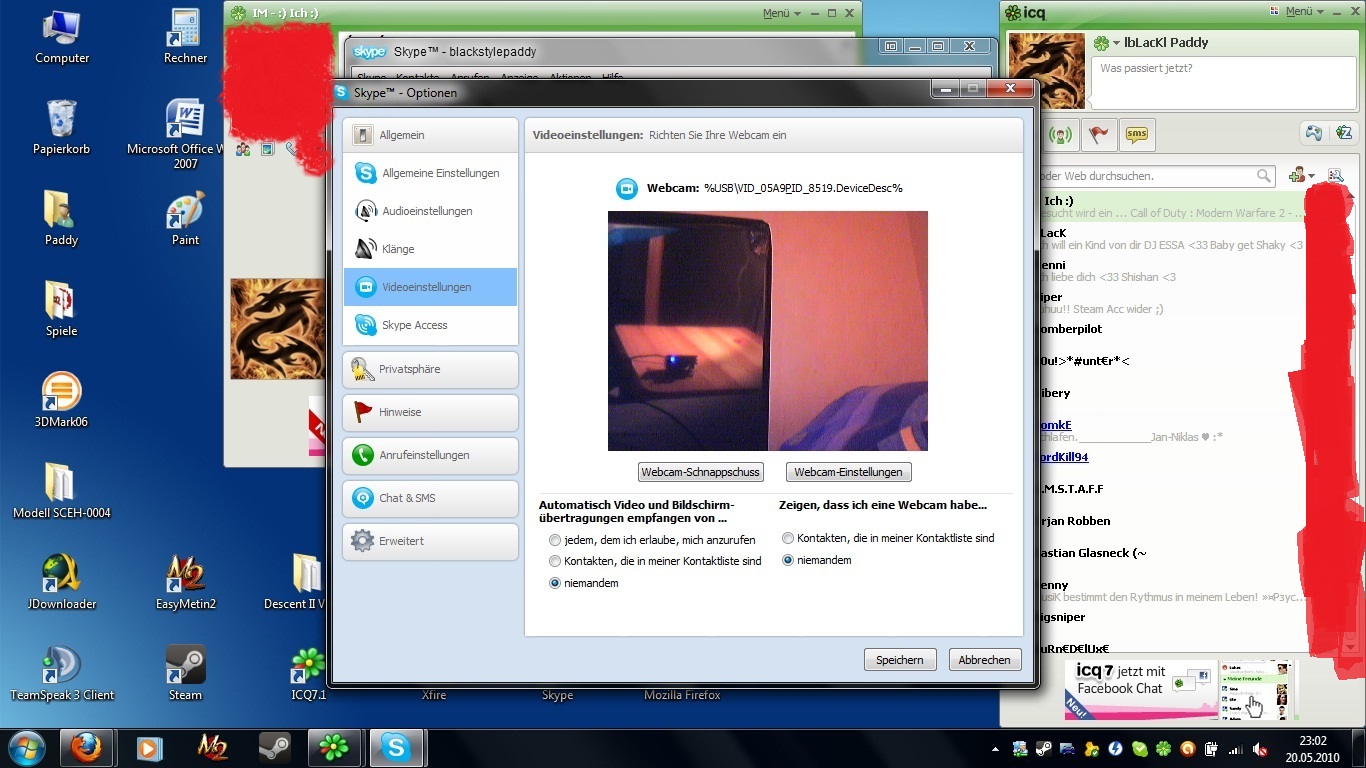Open the Paint desktop shortcut
The image size is (1366, 768).
tap(185, 219)
